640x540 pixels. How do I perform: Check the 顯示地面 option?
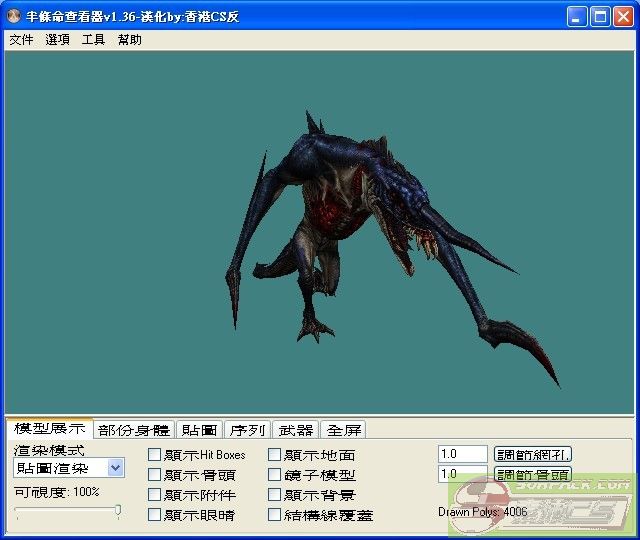275,455
